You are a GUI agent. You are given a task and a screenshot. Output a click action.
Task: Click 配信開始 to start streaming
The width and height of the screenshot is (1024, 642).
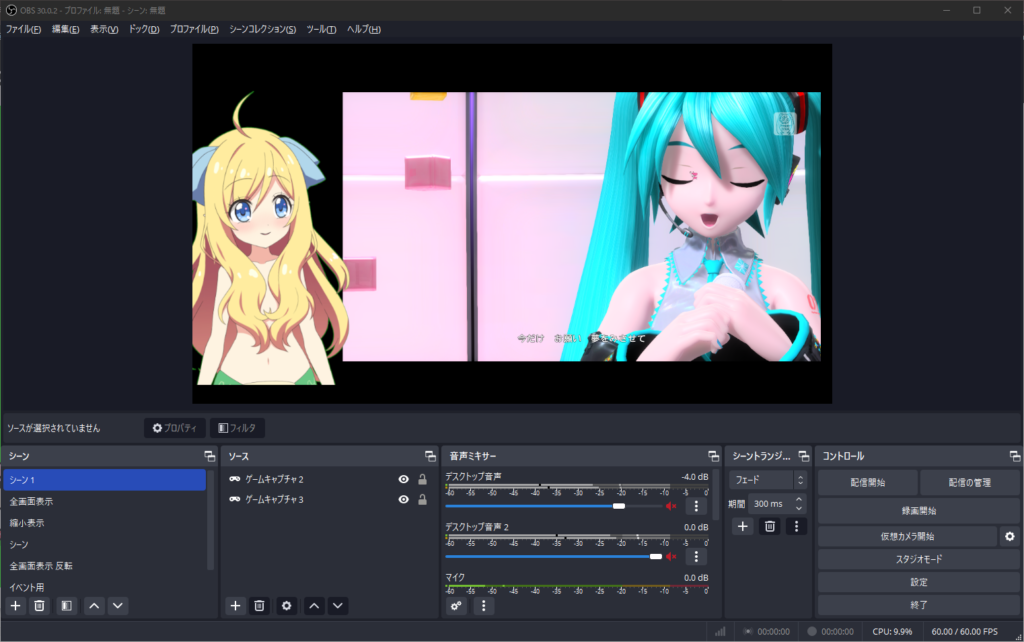[867, 482]
